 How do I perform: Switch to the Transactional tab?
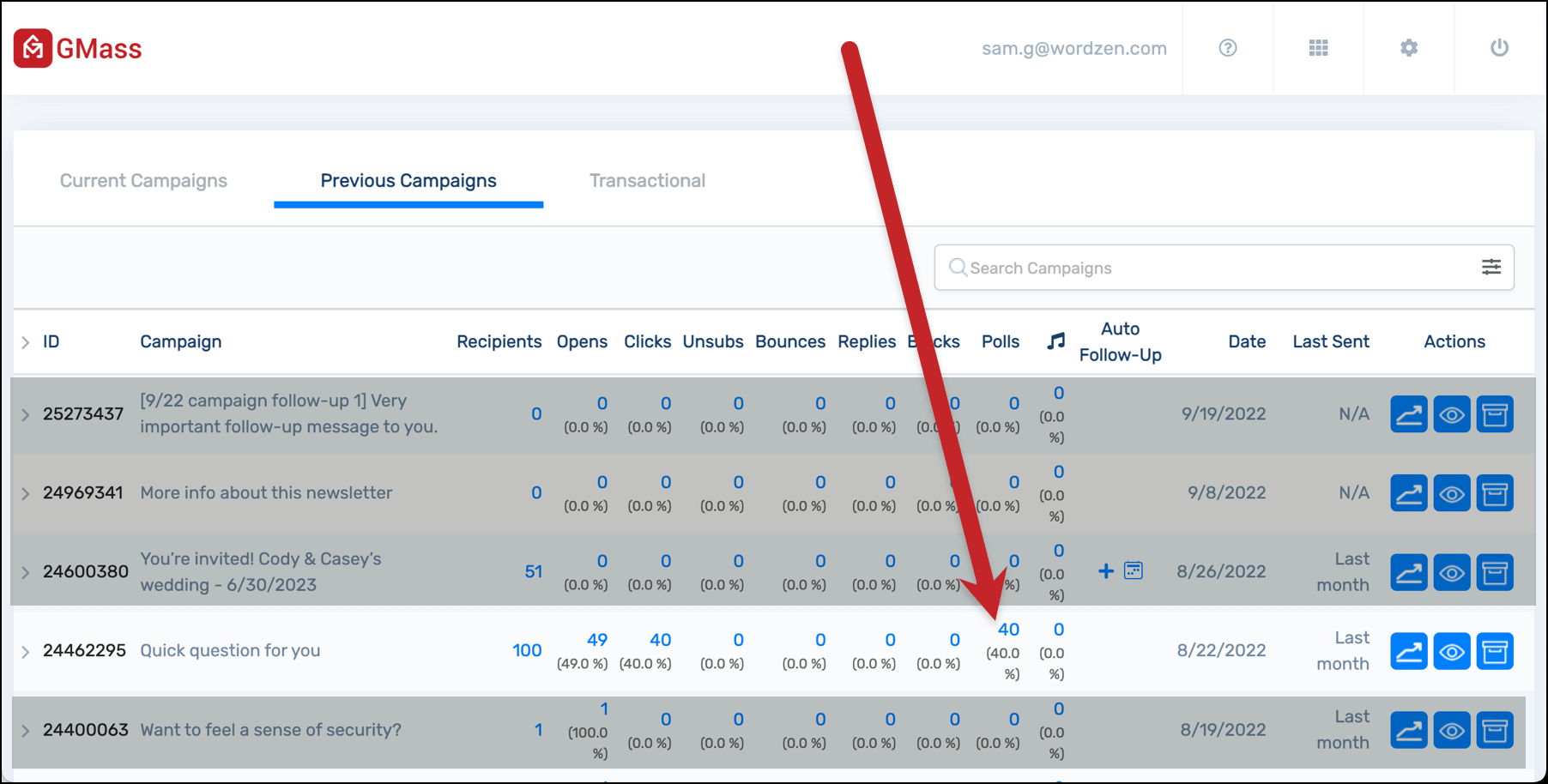tap(647, 181)
